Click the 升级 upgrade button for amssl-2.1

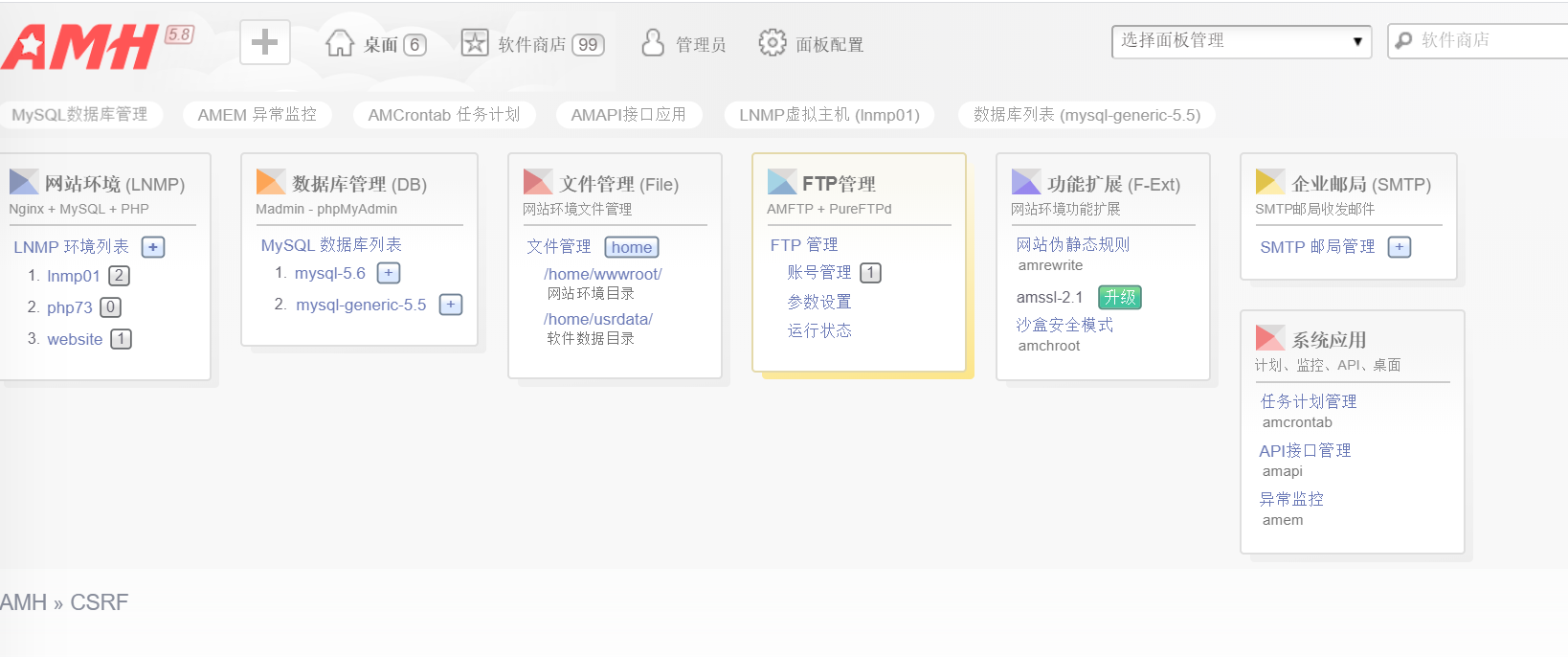(1120, 298)
